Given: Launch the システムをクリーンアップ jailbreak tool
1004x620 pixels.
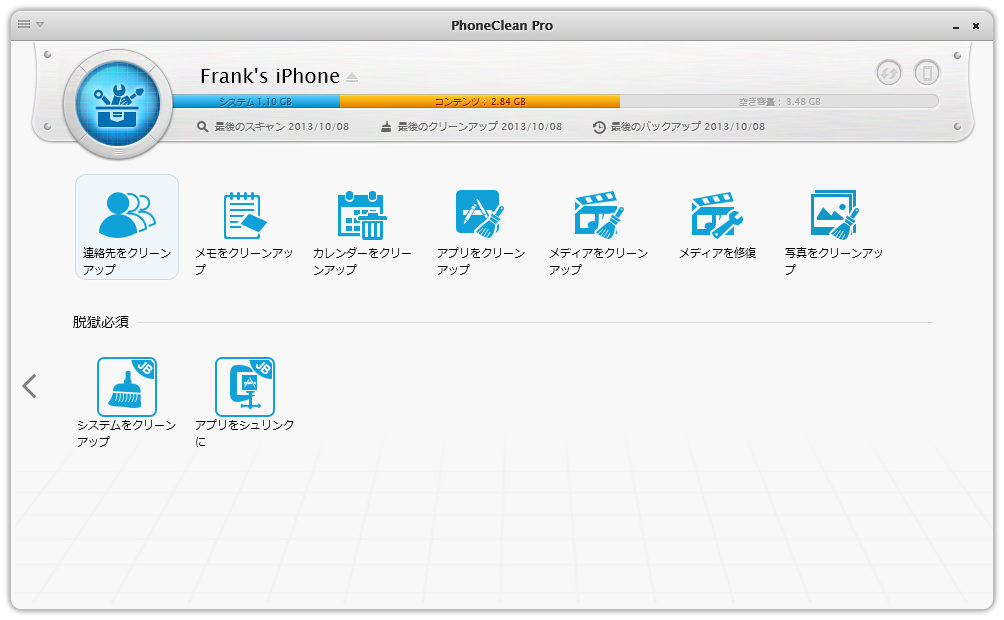Looking at the screenshot, I should [x=126, y=403].
